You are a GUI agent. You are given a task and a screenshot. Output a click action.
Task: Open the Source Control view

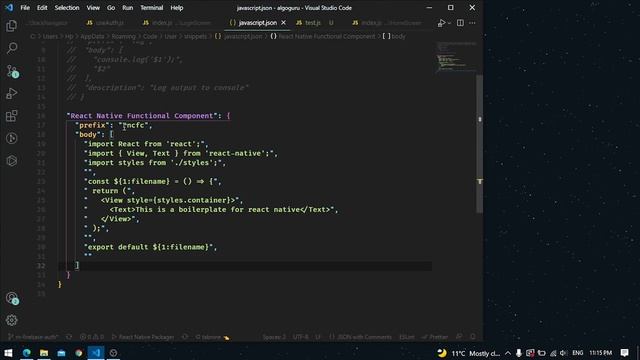pyautogui.click(x=12, y=71)
